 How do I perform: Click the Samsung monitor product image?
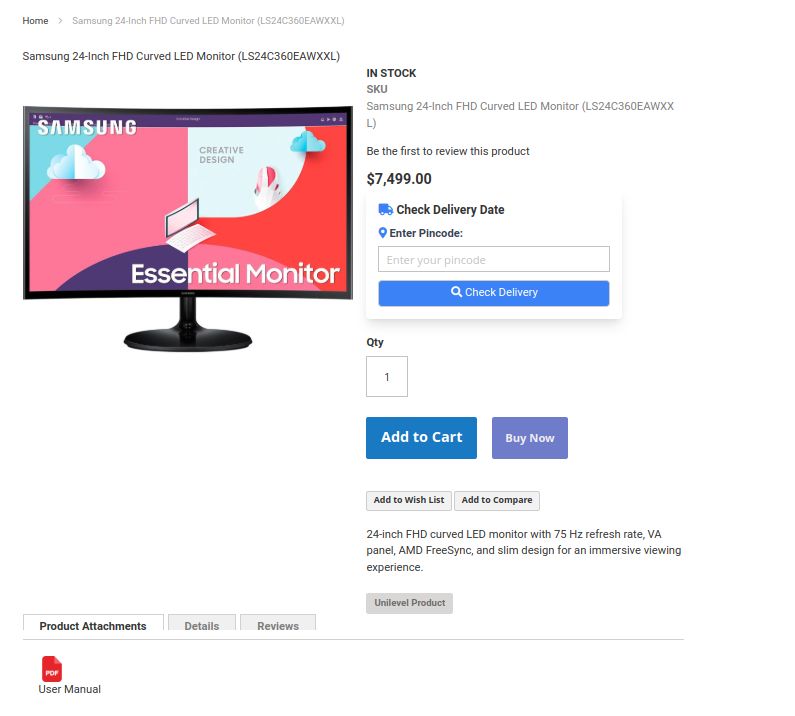coord(188,228)
